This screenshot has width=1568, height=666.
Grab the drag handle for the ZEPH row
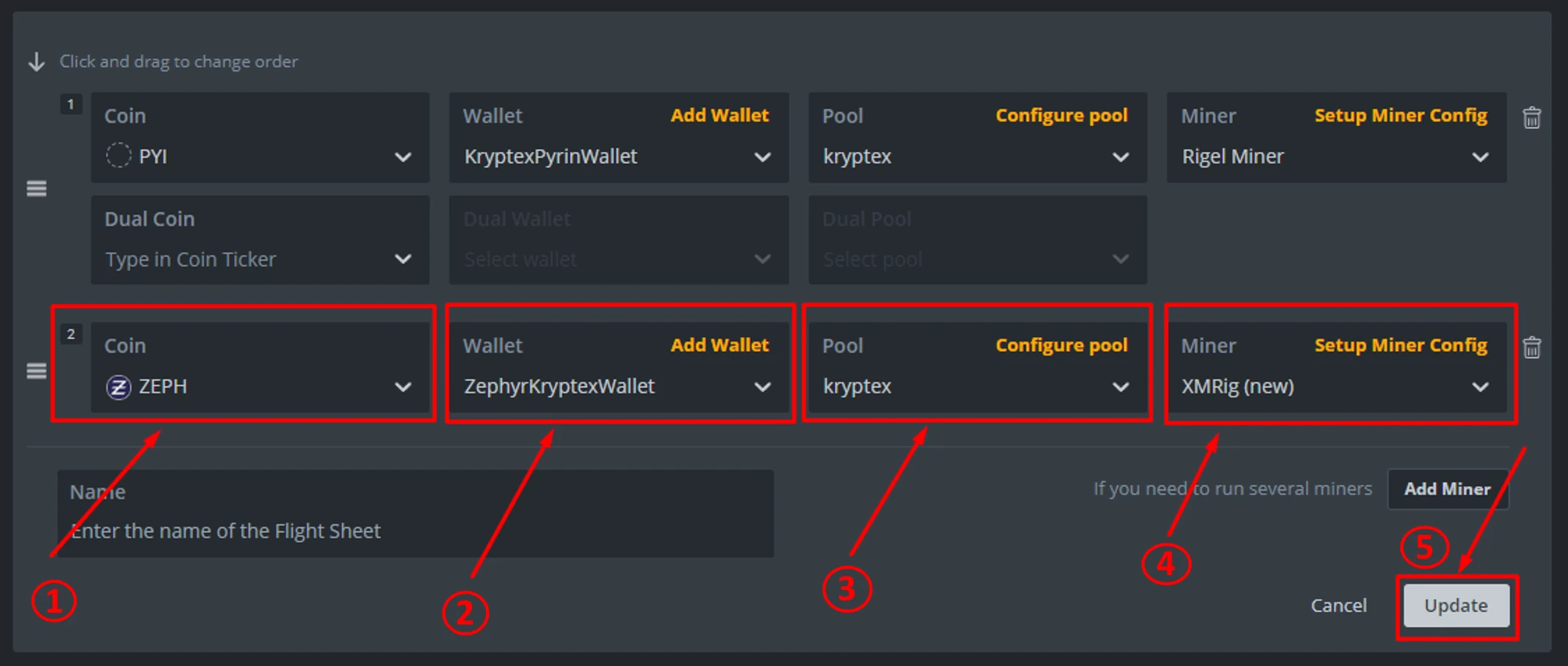tap(37, 371)
